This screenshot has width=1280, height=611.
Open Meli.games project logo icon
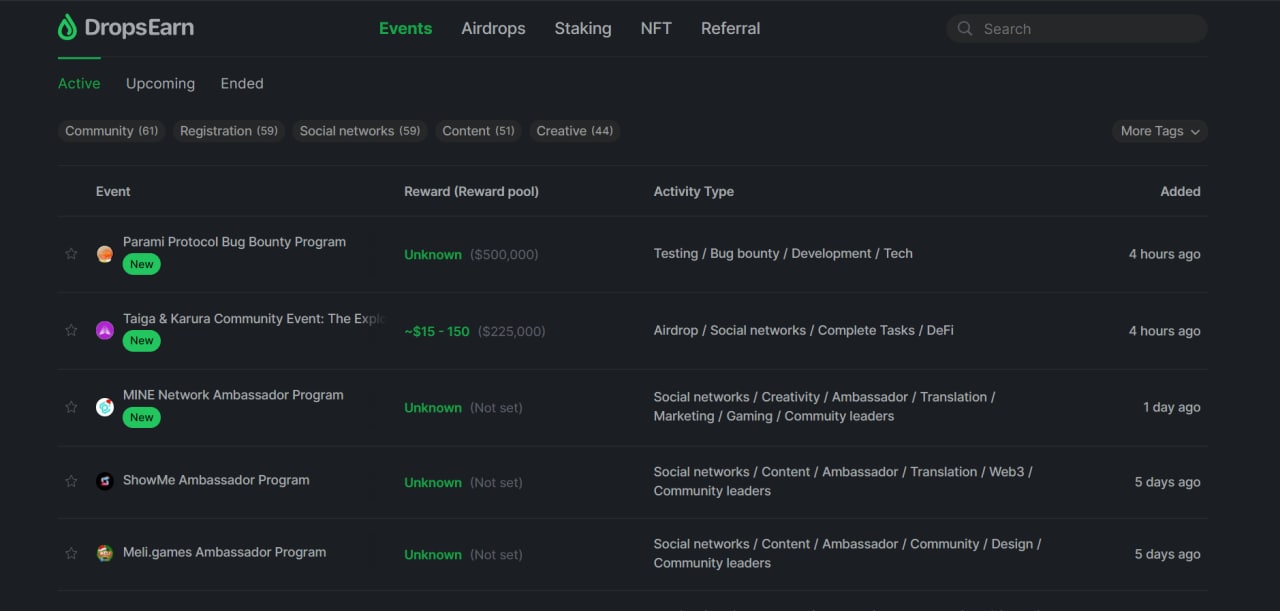[x=105, y=553]
